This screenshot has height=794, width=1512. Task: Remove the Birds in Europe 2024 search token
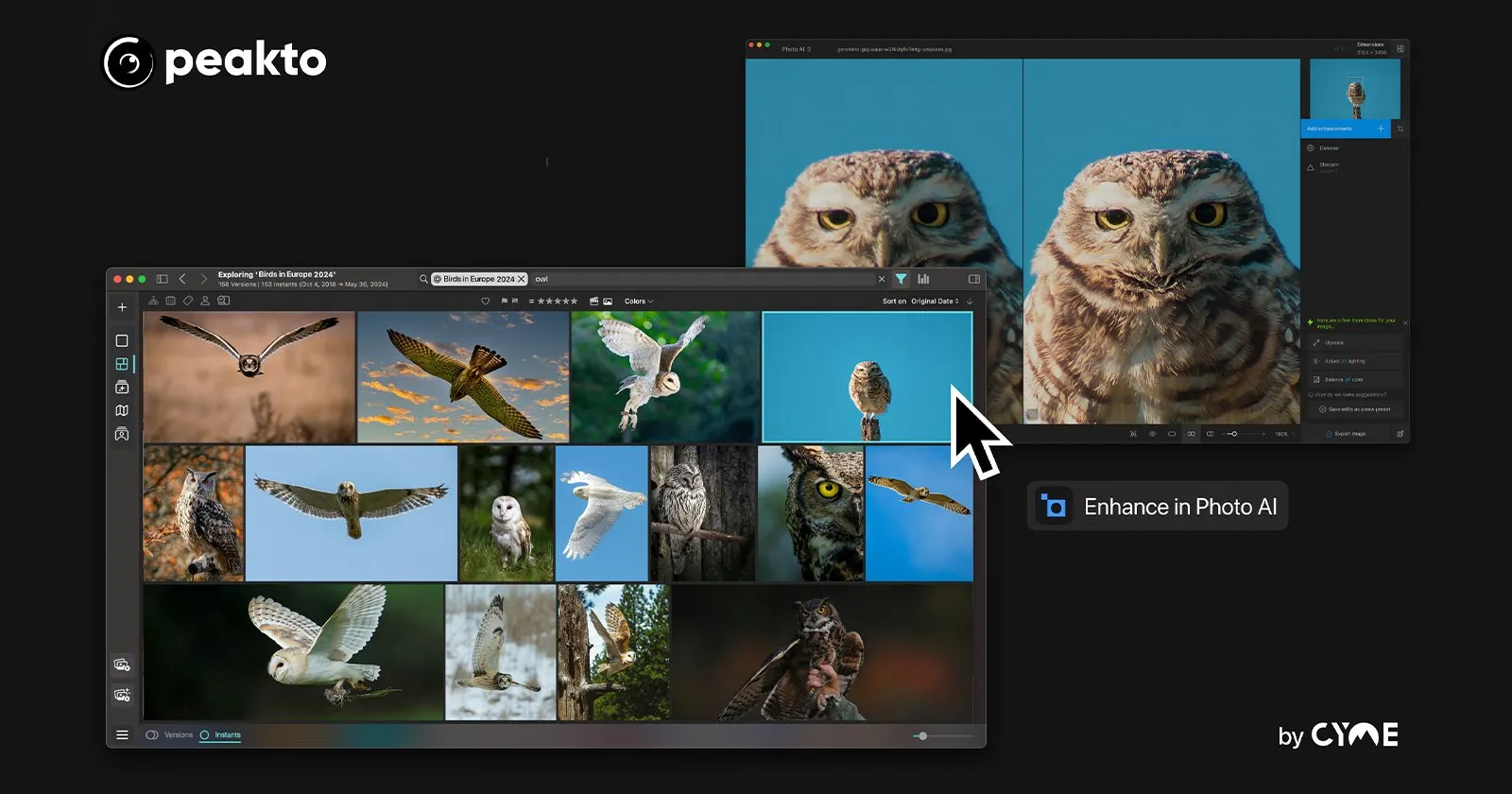[521, 279]
